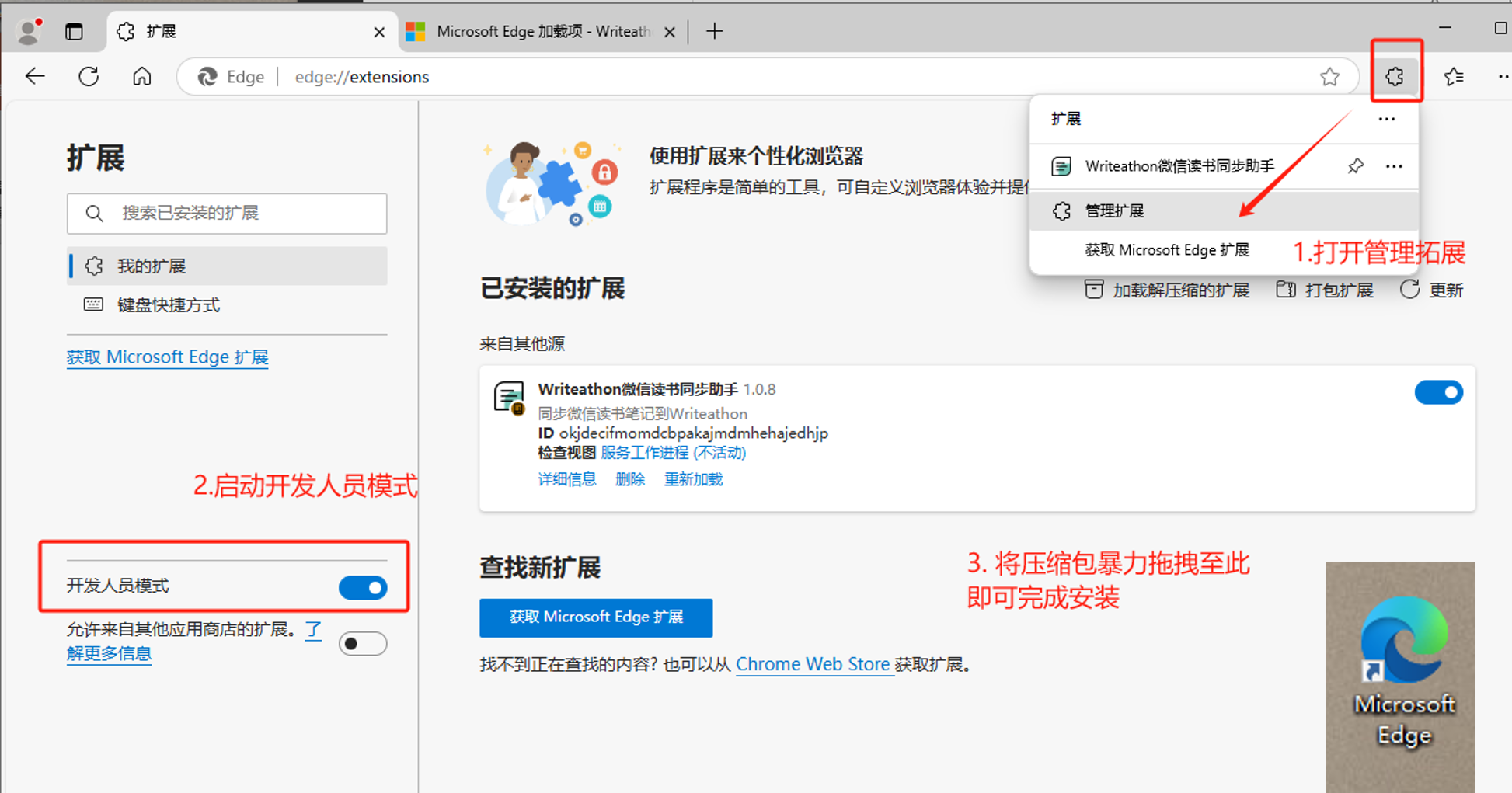Click the Writeathon extension card icon
The height and width of the screenshot is (793, 1512).
(x=510, y=398)
